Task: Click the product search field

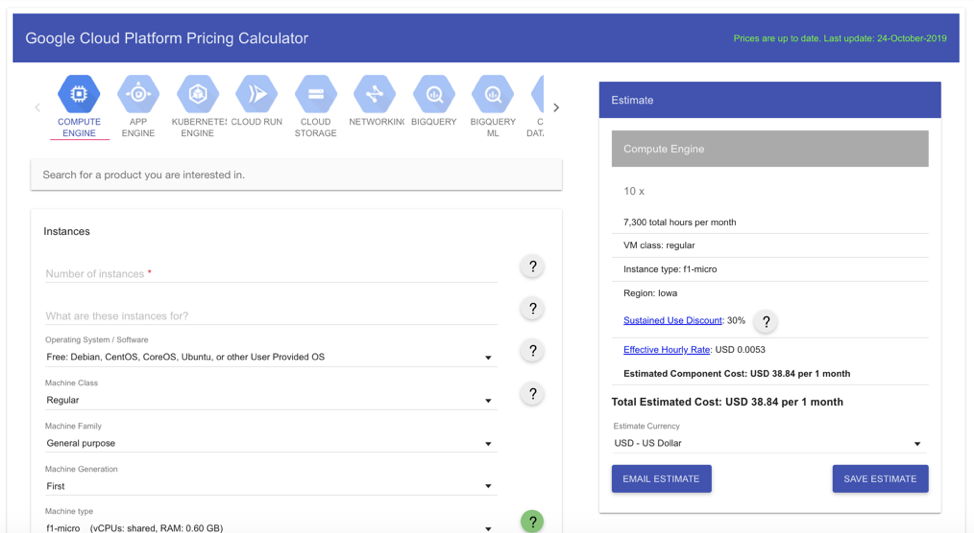Action: [x=296, y=175]
